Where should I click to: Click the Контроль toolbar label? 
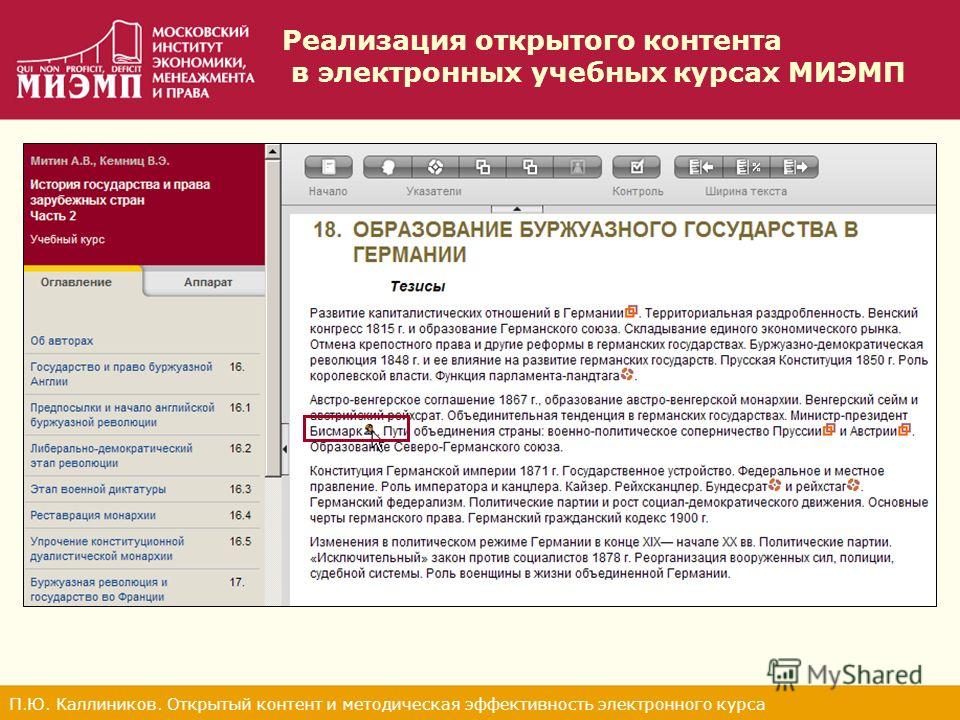tap(637, 191)
